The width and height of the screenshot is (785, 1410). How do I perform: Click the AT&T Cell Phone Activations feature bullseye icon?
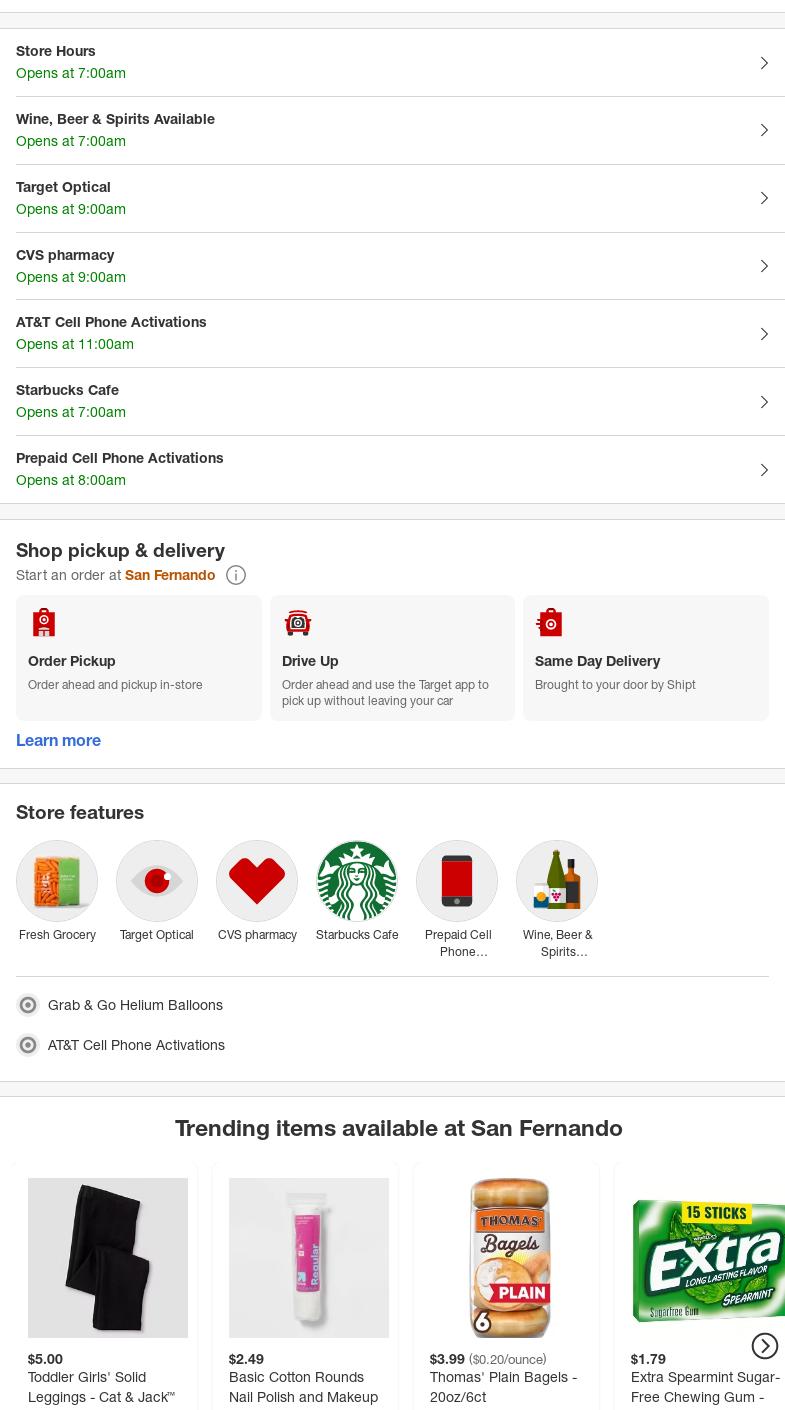tap(28, 1045)
